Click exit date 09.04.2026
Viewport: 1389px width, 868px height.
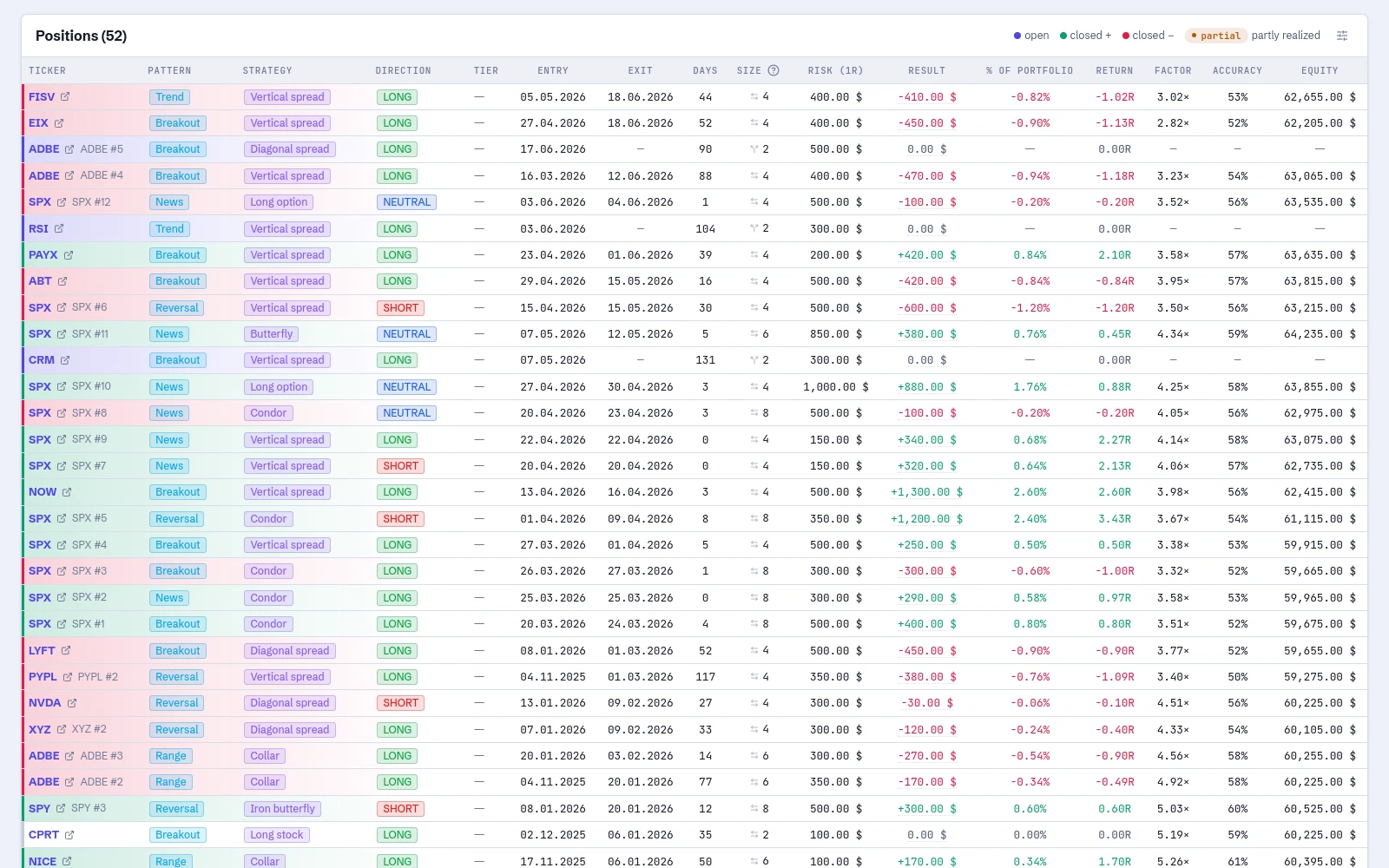click(640, 519)
